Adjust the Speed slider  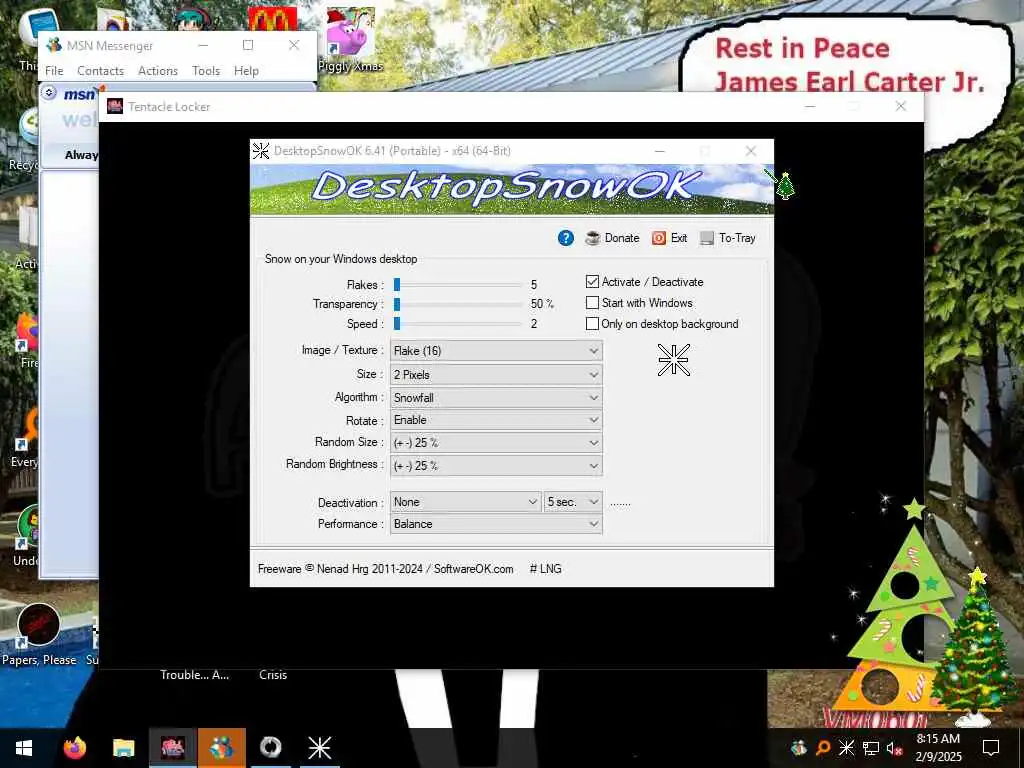[457, 324]
